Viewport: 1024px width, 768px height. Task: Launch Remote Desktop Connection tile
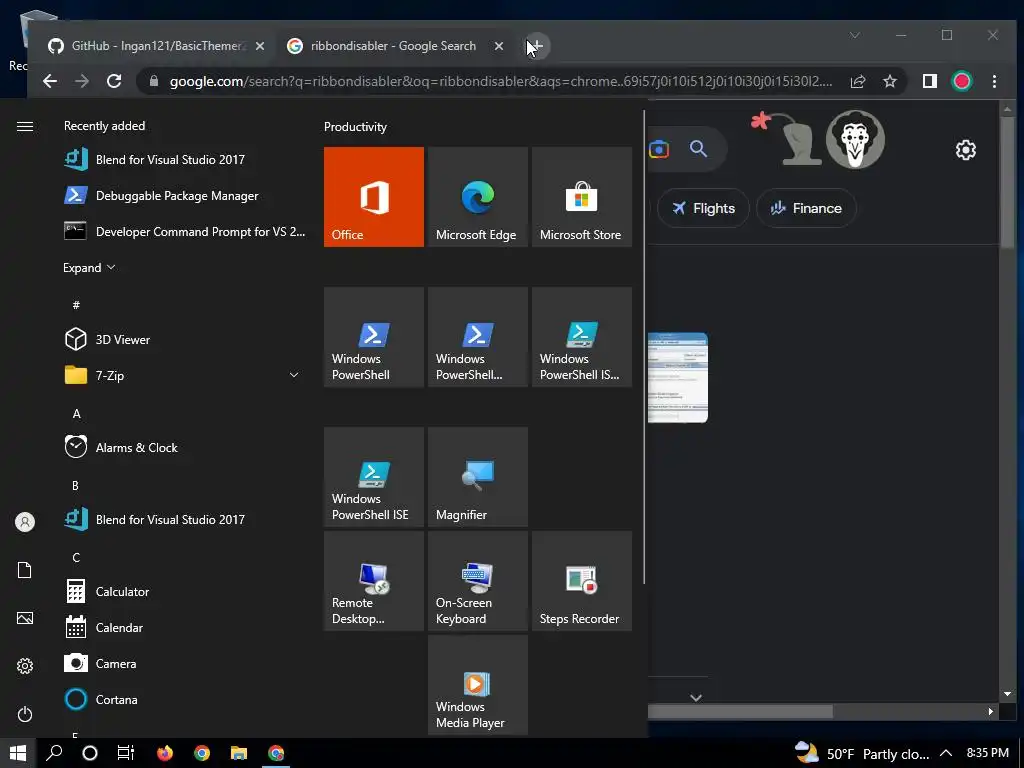click(x=374, y=581)
